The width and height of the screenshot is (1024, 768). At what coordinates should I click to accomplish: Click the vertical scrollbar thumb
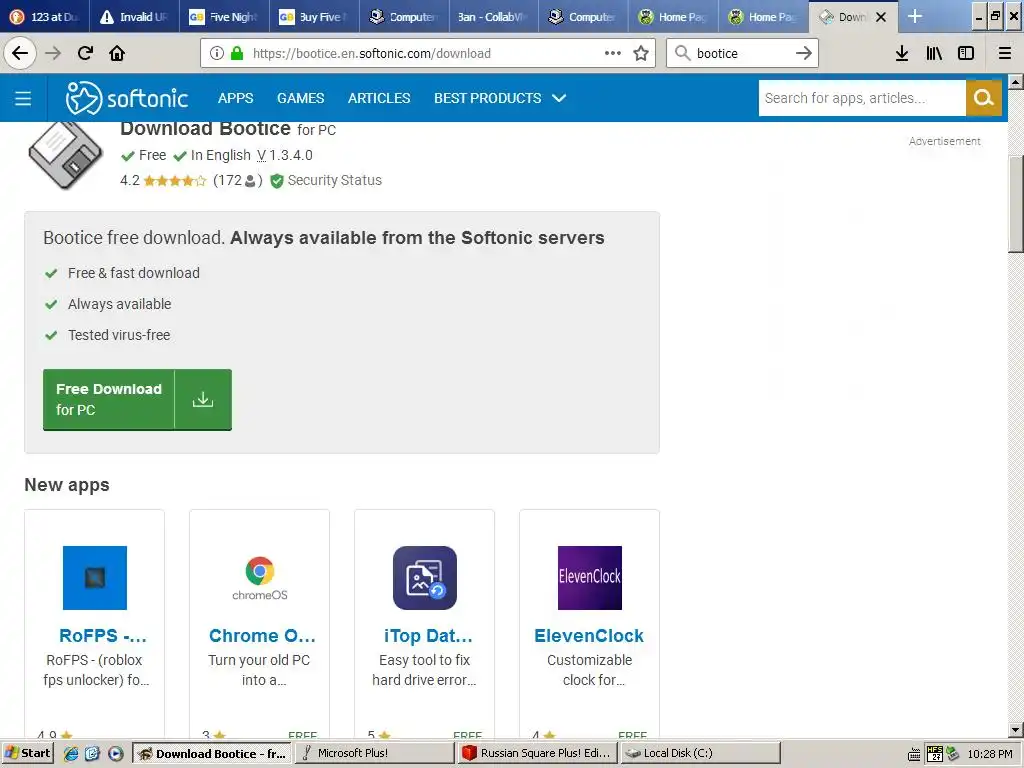pyautogui.click(x=1016, y=204)
